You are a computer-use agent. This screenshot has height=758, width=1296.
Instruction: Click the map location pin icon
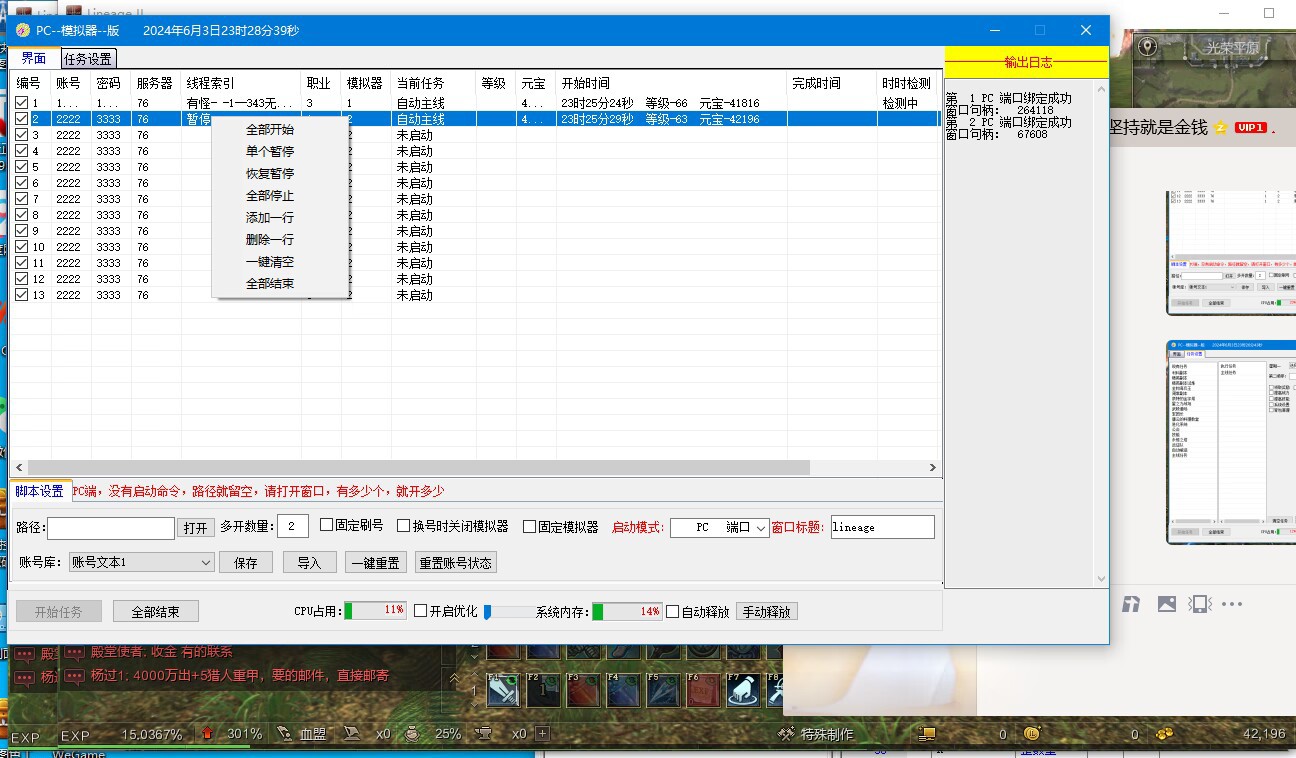(x=1147, y=47)
